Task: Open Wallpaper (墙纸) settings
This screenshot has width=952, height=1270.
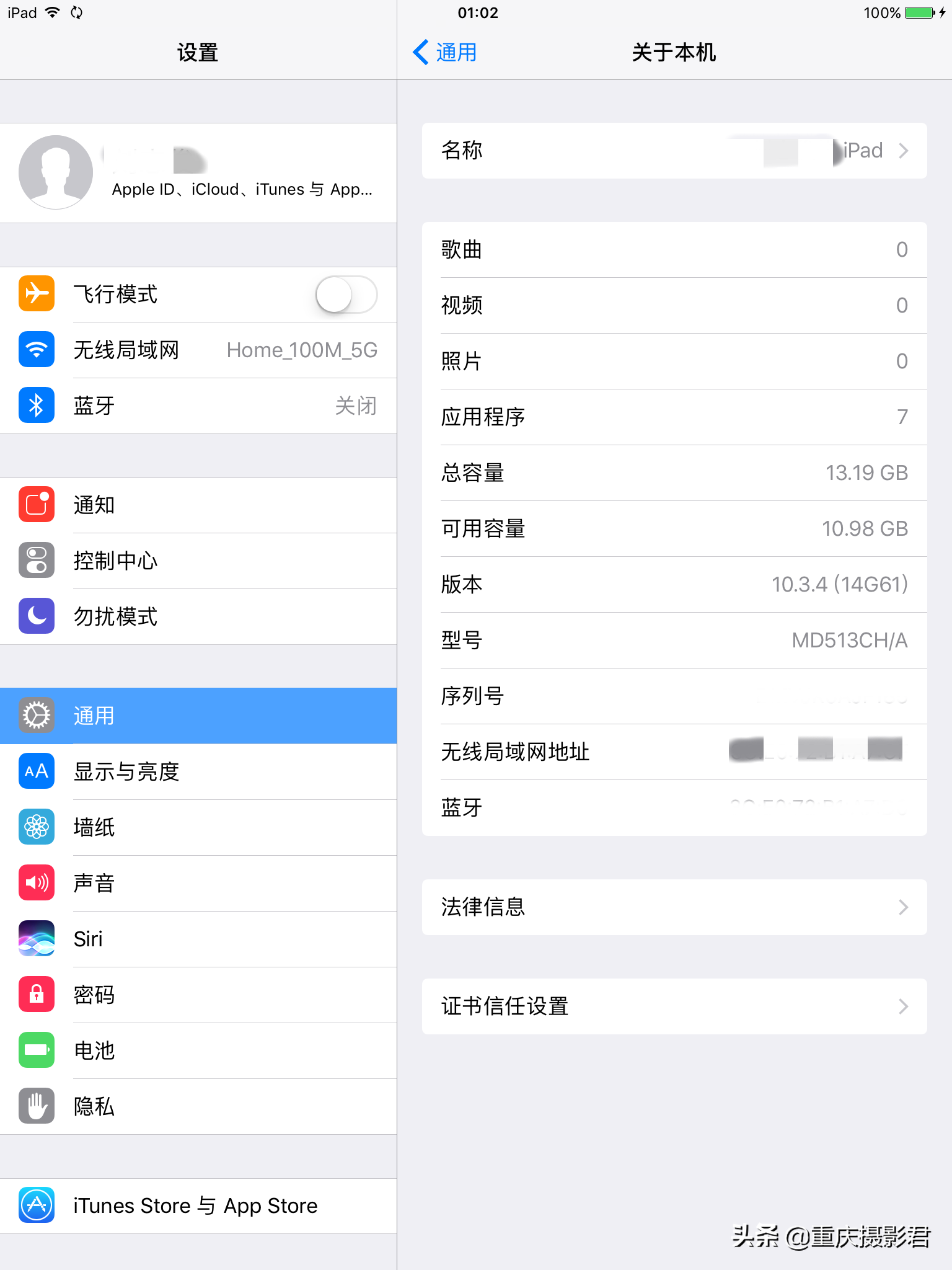Action: [198, 827]
